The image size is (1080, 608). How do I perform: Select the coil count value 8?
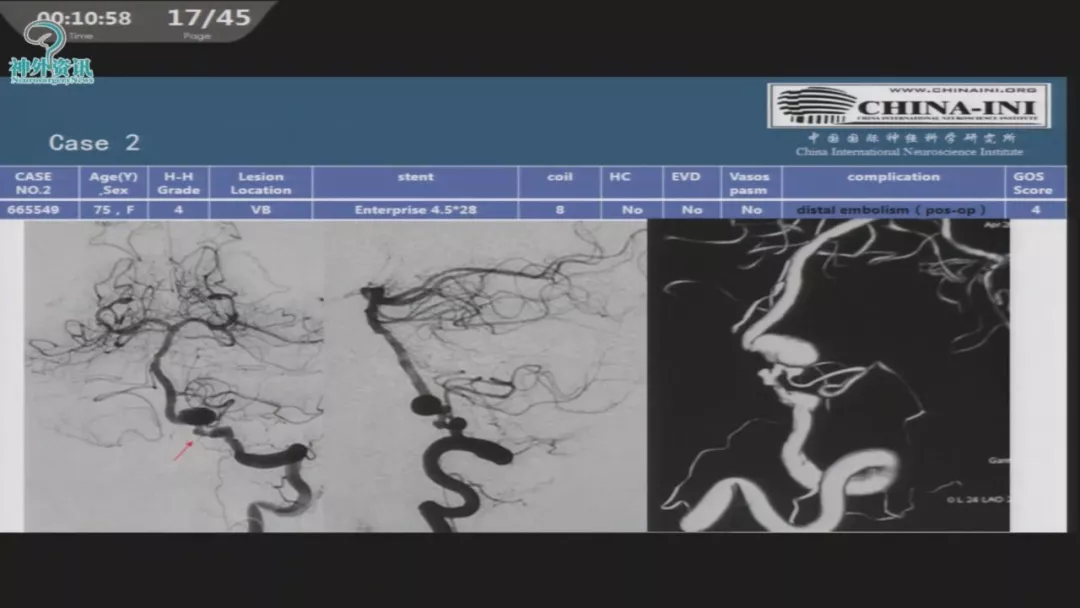(x=559, y=210)
